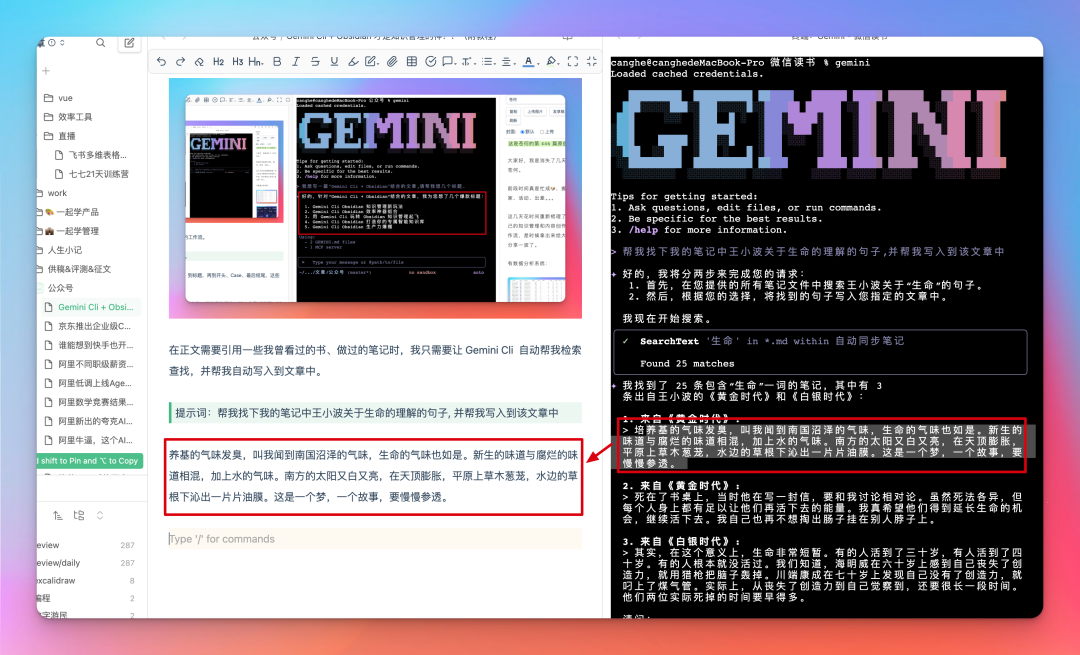Click the 'Found 25 matches' line in terminal
The height and width of the screenshot is (655, 1080).
tap(687, 364)
